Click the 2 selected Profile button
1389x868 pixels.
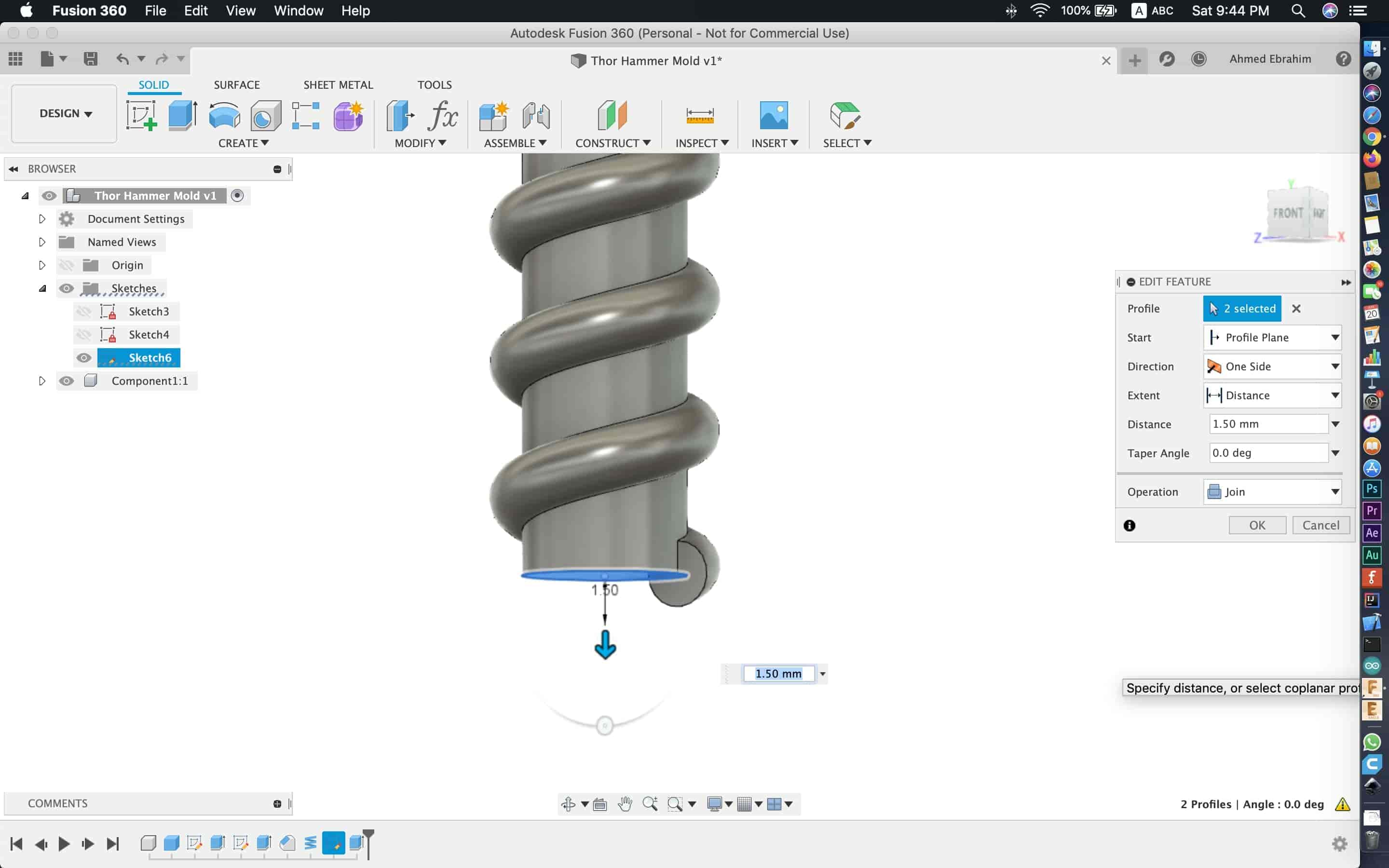(1242, 309)
